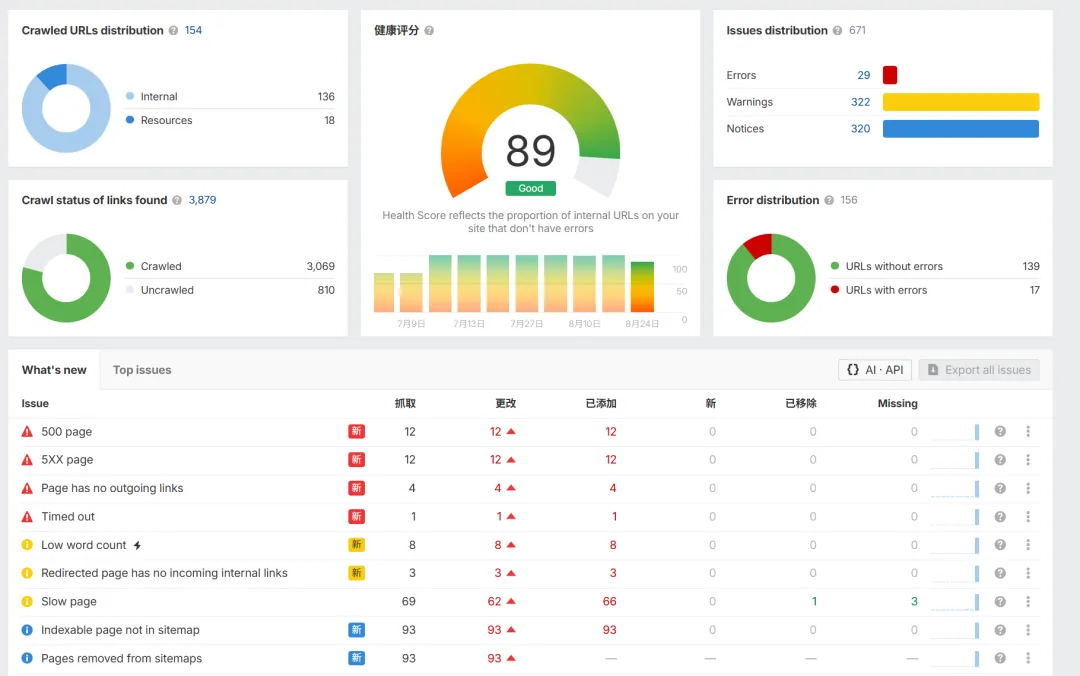Click the help icon beside 健康评分
This screenshot has height=676, width=1080.
(429, 30)
